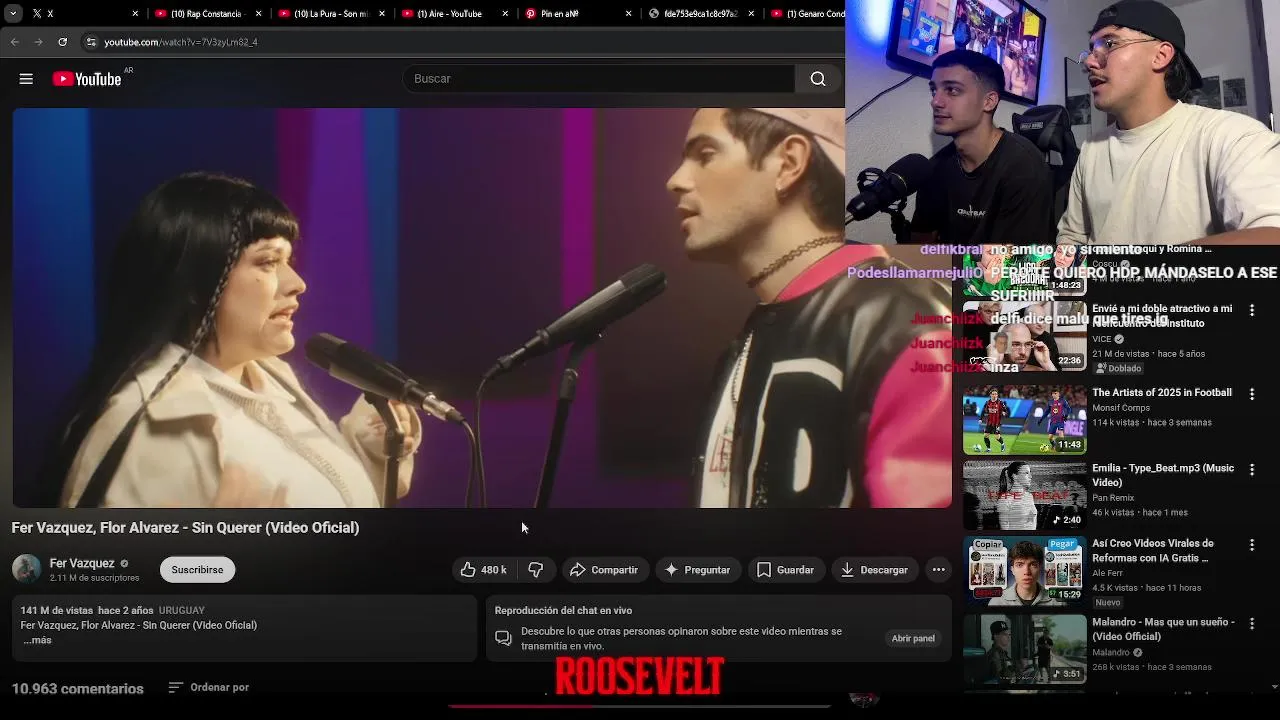Open Fer Vazquez channel avatar
The width and height of the screenshot is (1280, 720).
(26, 569)
